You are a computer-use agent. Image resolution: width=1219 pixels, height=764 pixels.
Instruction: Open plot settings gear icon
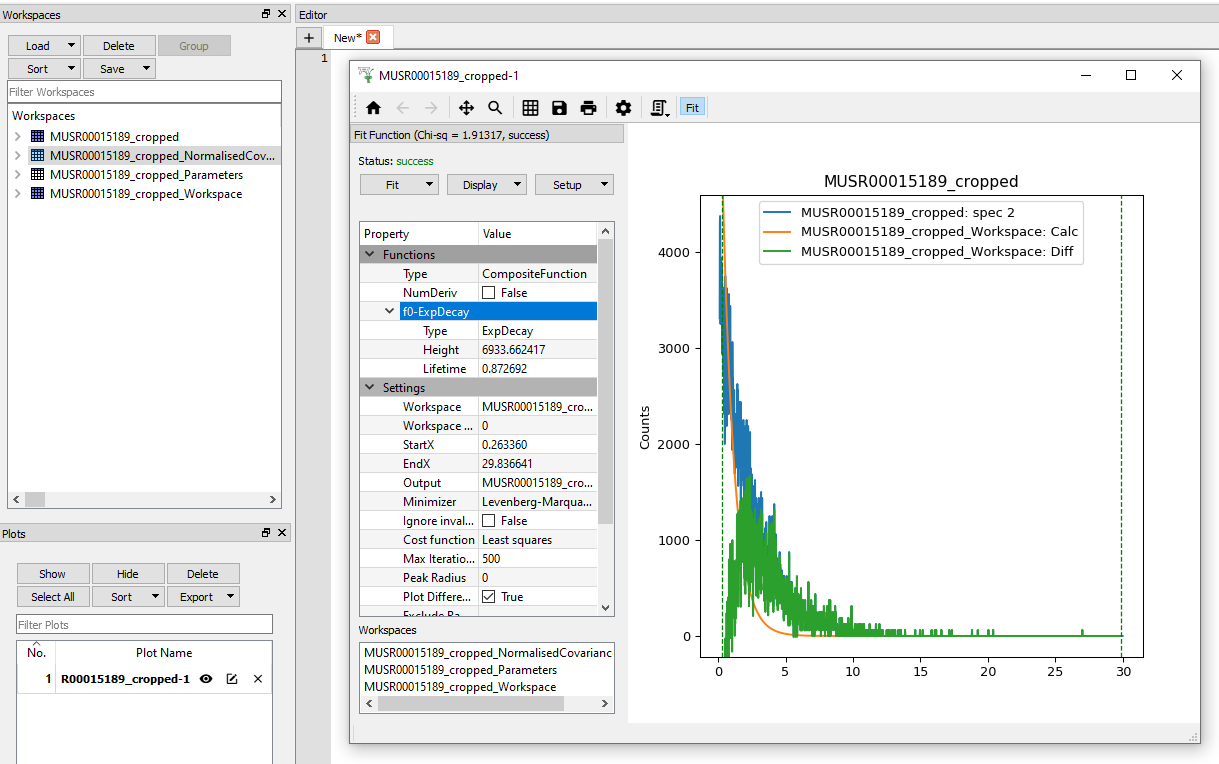point(624,108)
